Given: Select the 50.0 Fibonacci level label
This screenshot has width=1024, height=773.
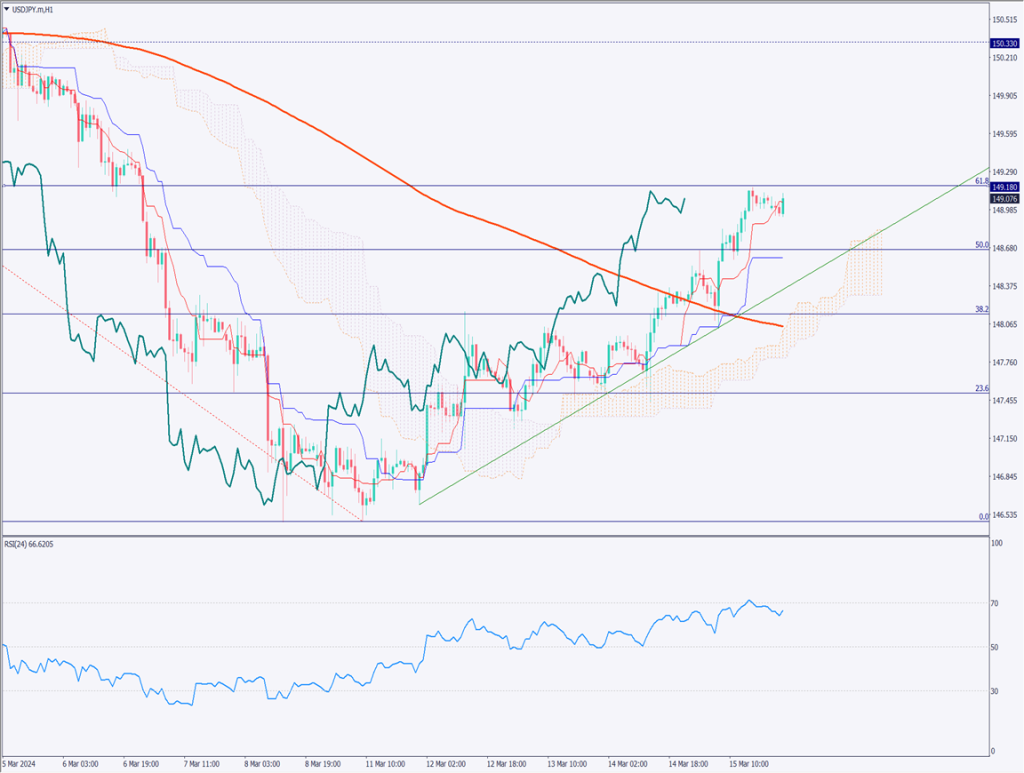Looking at the screenshot, I should 981,244.
